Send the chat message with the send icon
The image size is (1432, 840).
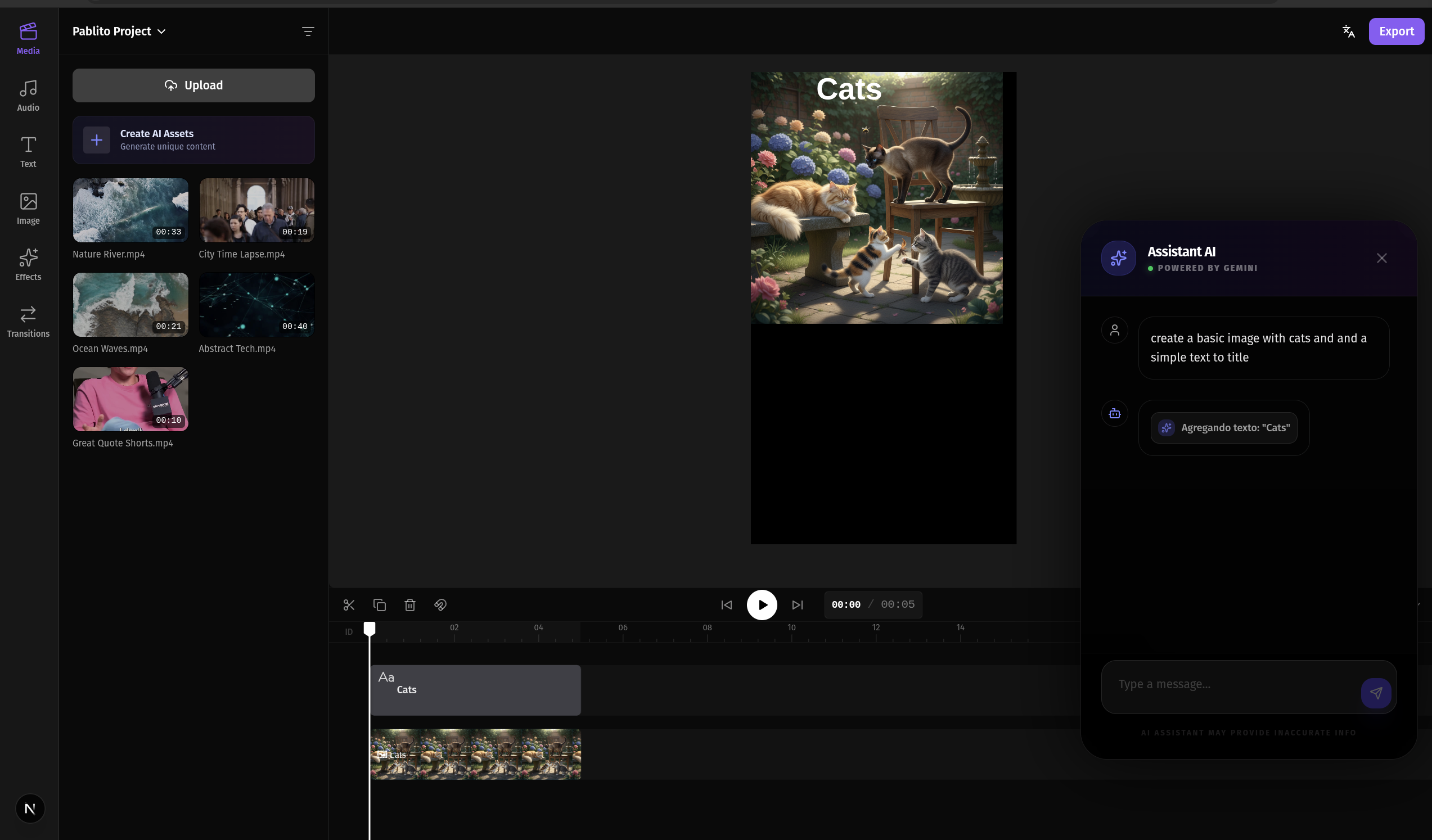point(1376,693)
